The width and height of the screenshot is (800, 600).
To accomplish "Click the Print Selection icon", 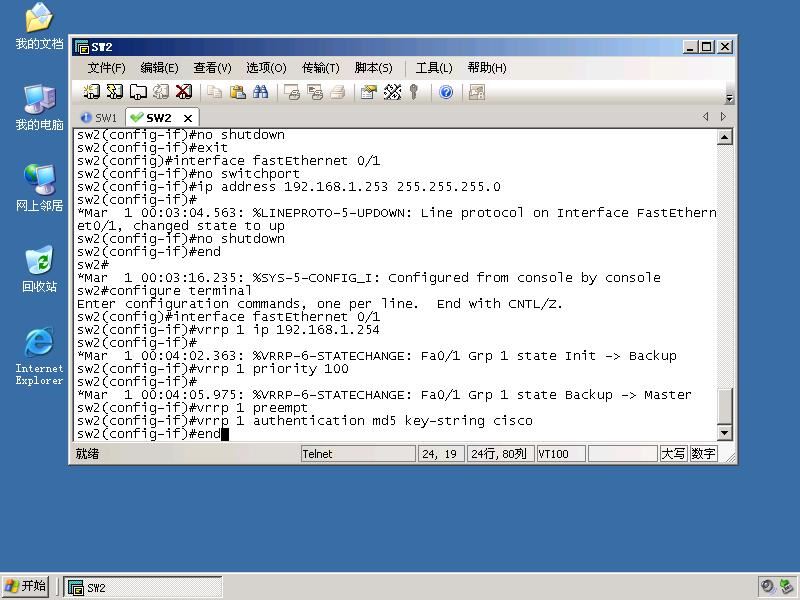I will (314, 92).
